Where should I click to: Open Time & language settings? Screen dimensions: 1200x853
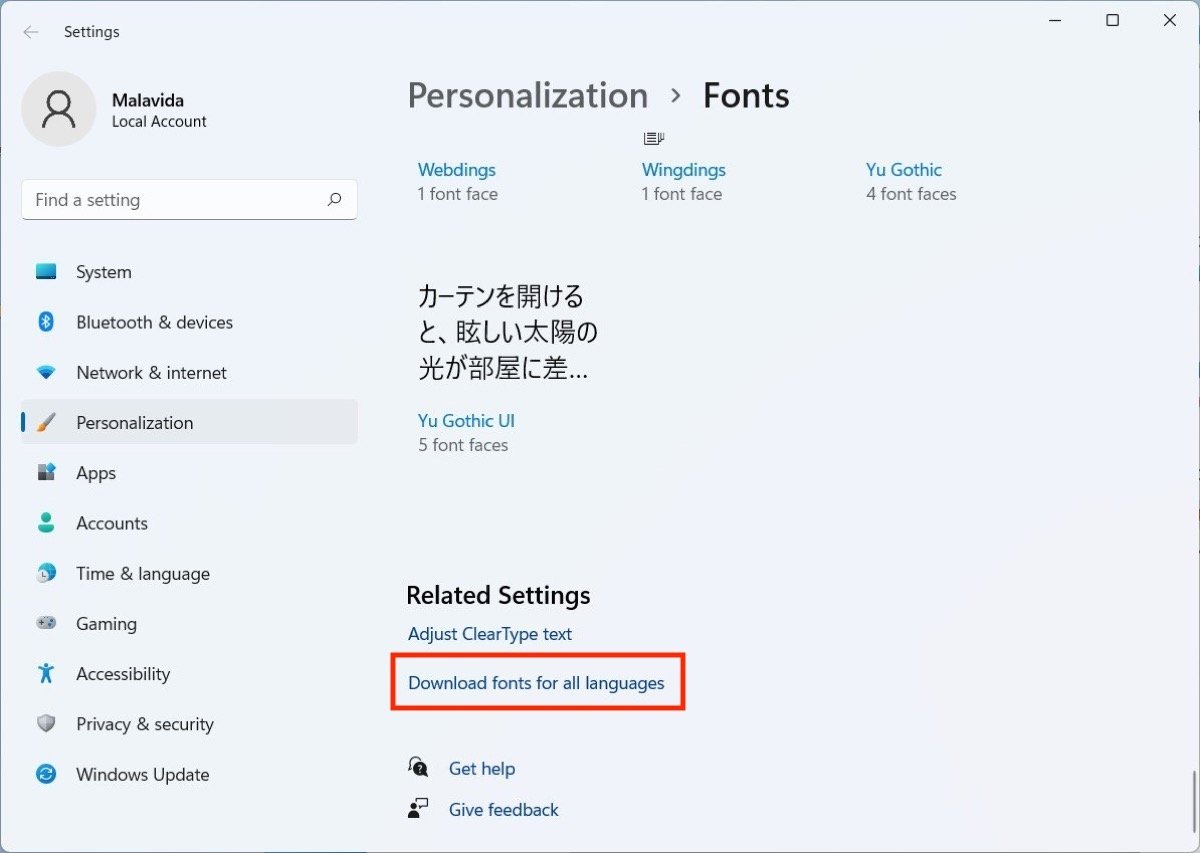click(x=189, y=573)
